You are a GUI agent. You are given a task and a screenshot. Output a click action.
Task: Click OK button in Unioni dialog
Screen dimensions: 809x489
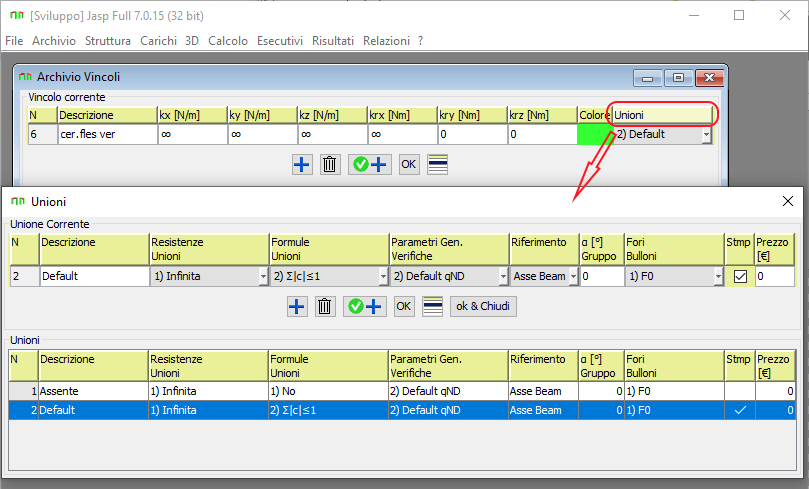(x=403, y=306)
